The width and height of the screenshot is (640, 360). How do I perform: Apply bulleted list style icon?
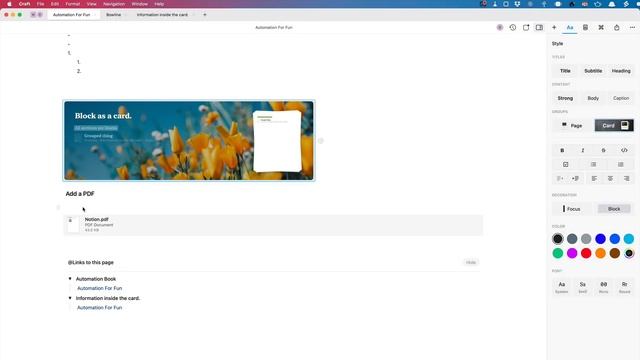point(593,164)
